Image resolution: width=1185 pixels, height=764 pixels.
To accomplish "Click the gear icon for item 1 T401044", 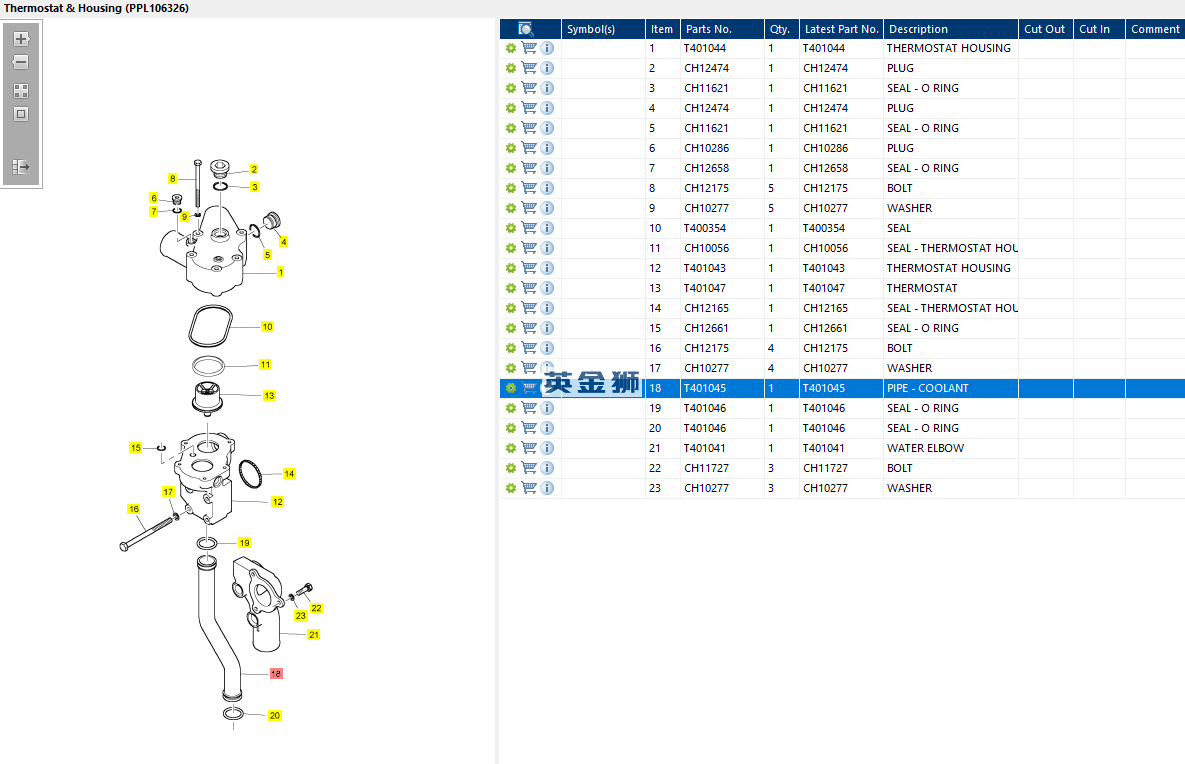I will (511, 48).
